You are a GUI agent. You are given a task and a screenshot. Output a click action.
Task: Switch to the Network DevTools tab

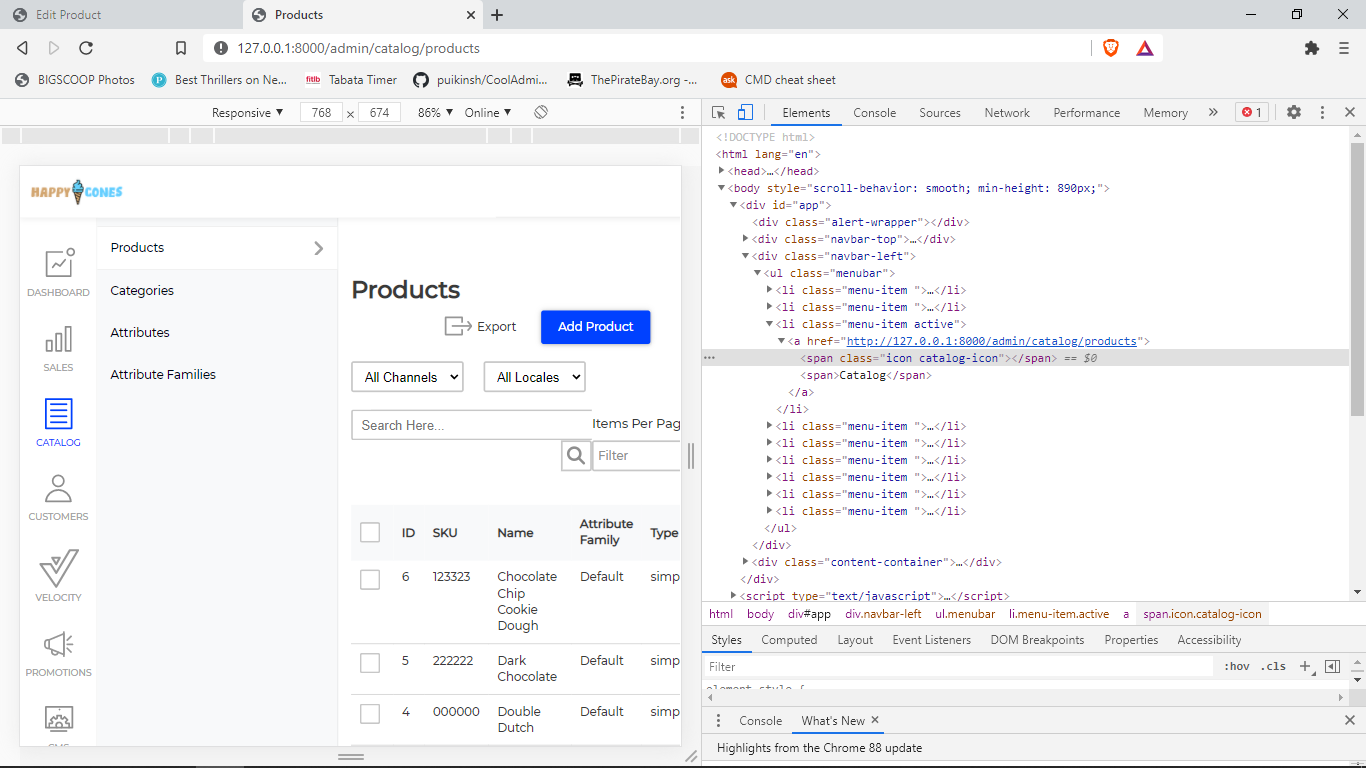tap(1007, 113)
